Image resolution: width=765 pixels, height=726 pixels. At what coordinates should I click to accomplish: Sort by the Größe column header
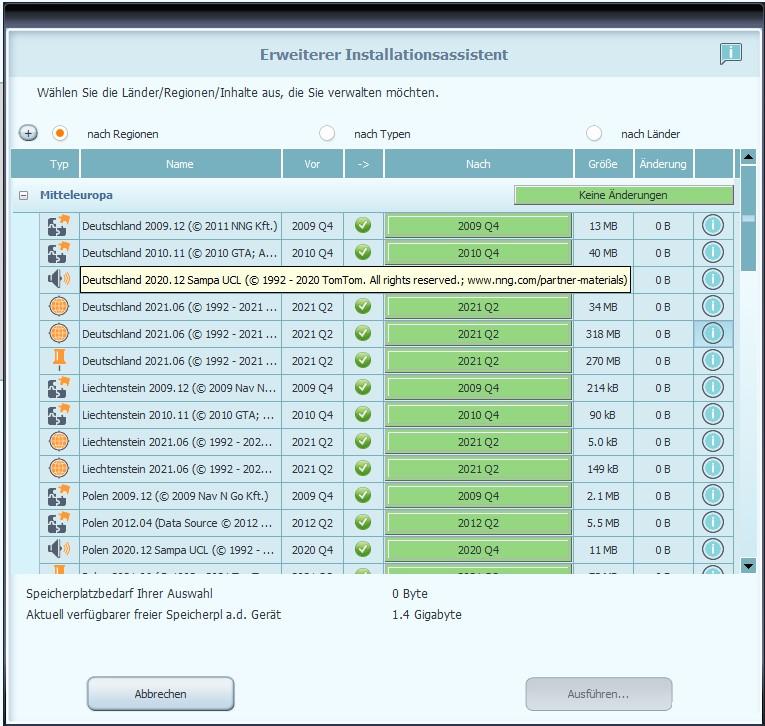pyautogui.click(x=602, y=164)
